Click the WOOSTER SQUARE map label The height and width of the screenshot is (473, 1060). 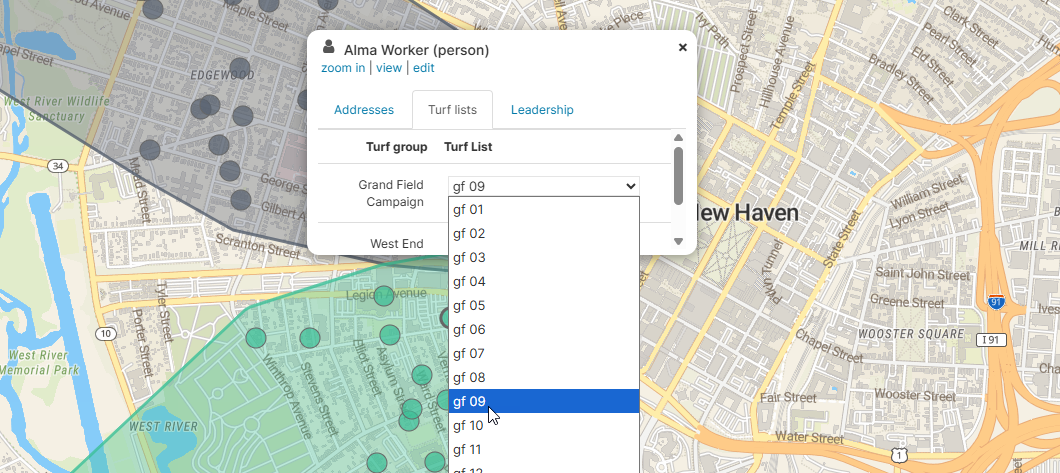pos(911,334)
